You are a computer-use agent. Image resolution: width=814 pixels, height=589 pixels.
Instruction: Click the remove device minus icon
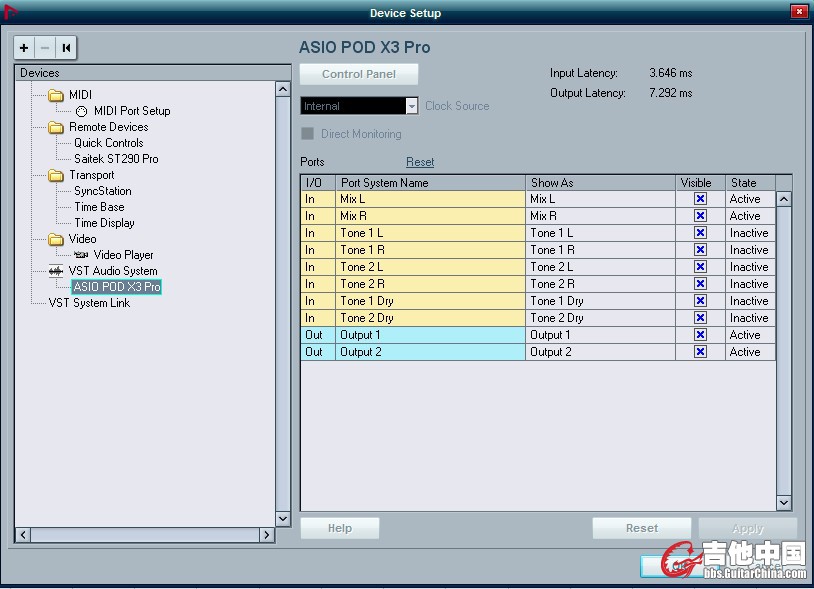pos(44,48)
